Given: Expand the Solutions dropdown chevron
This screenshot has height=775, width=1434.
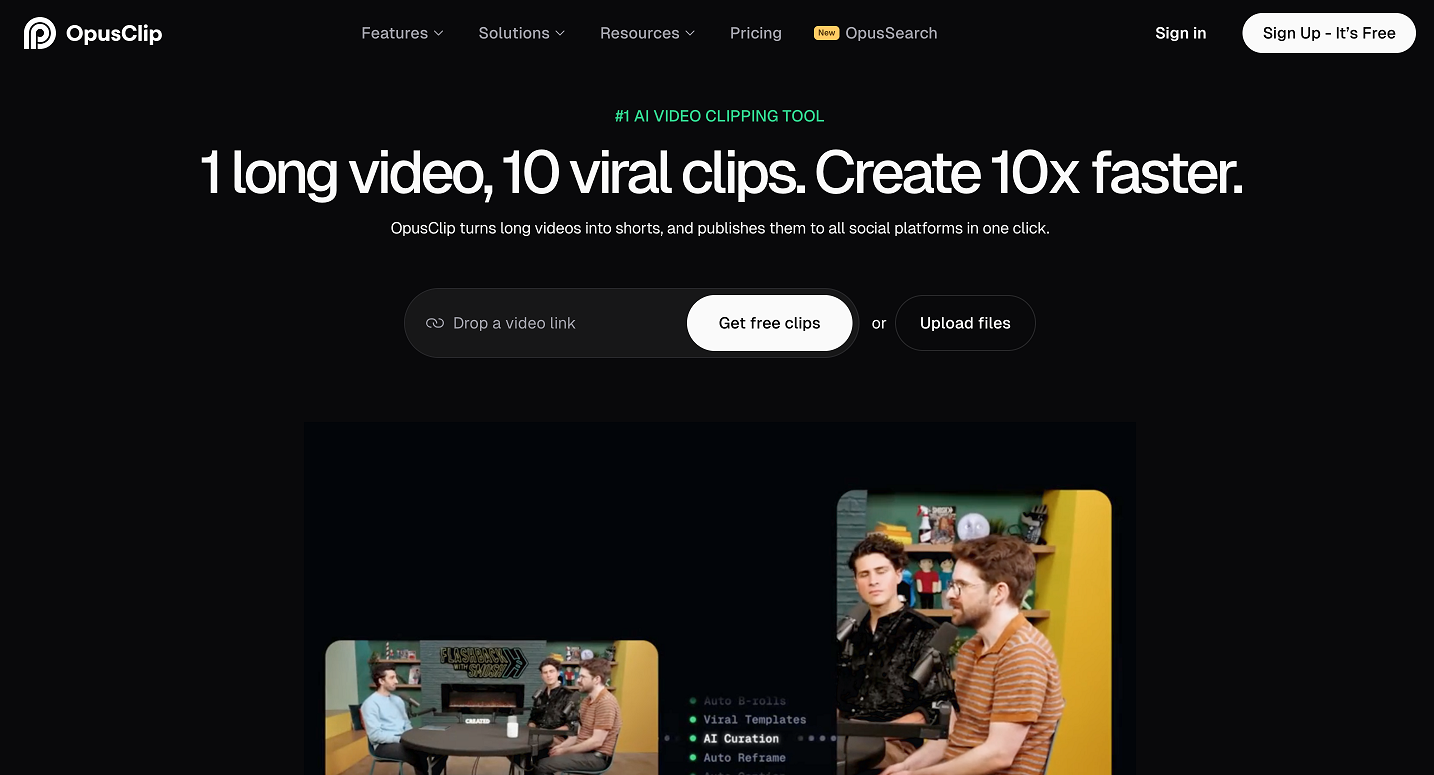Looking at the screenshot, I should (x=560, y=33).
